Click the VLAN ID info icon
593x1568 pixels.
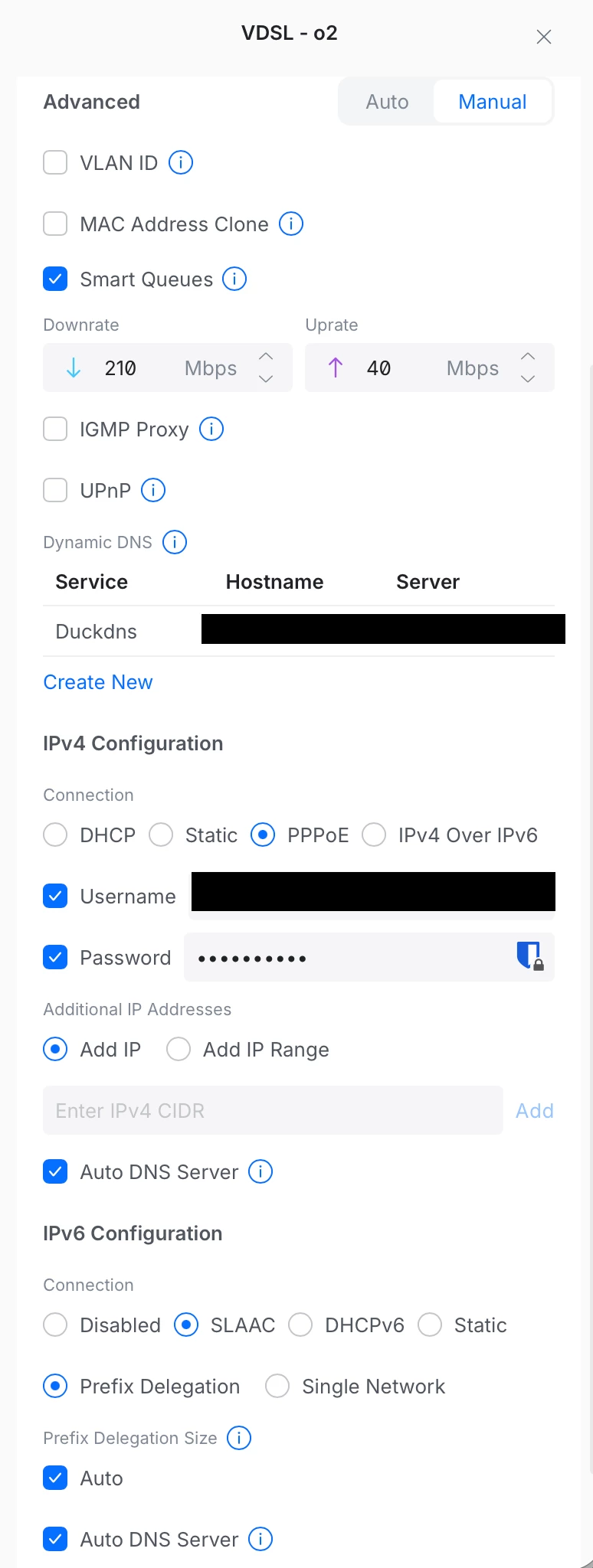181,162
